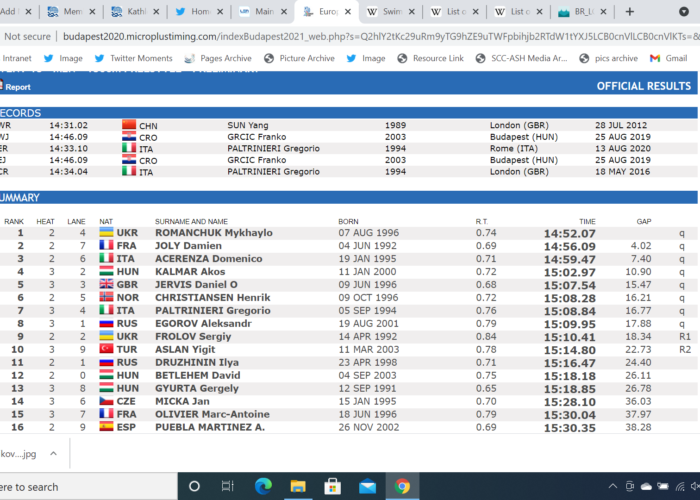Open Task View in the taskbar
The image size is (700, 500).
coord(228,487)
